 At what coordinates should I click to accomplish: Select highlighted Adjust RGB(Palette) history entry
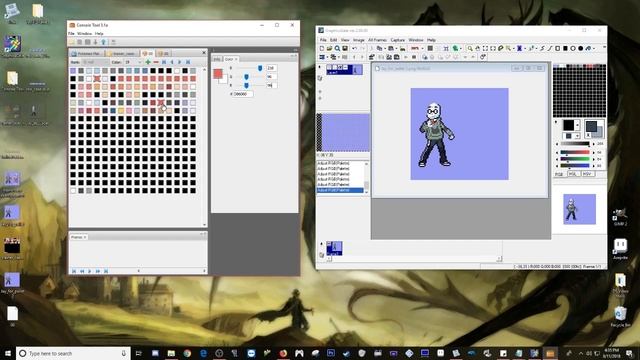pos(340,190)
